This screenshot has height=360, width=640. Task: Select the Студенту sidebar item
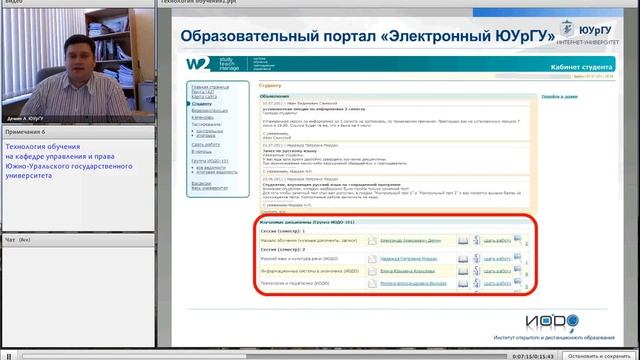pos(202,104)
